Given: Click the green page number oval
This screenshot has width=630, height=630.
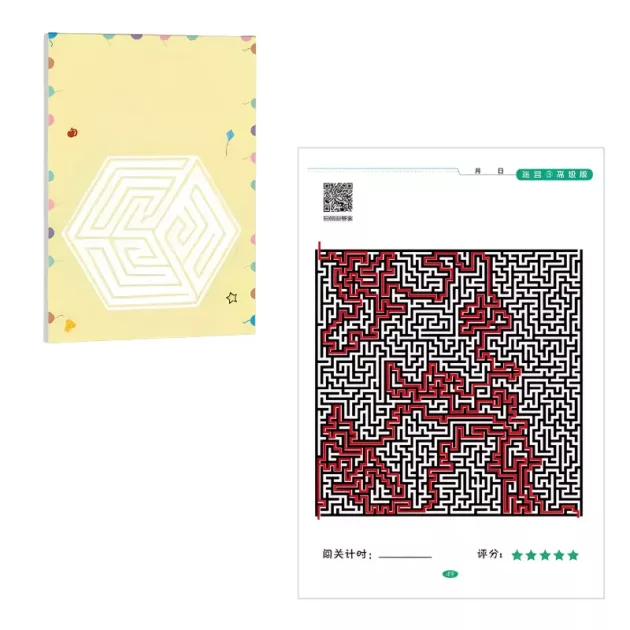Looking at the screenshot, I should click(x=450, y=574).
